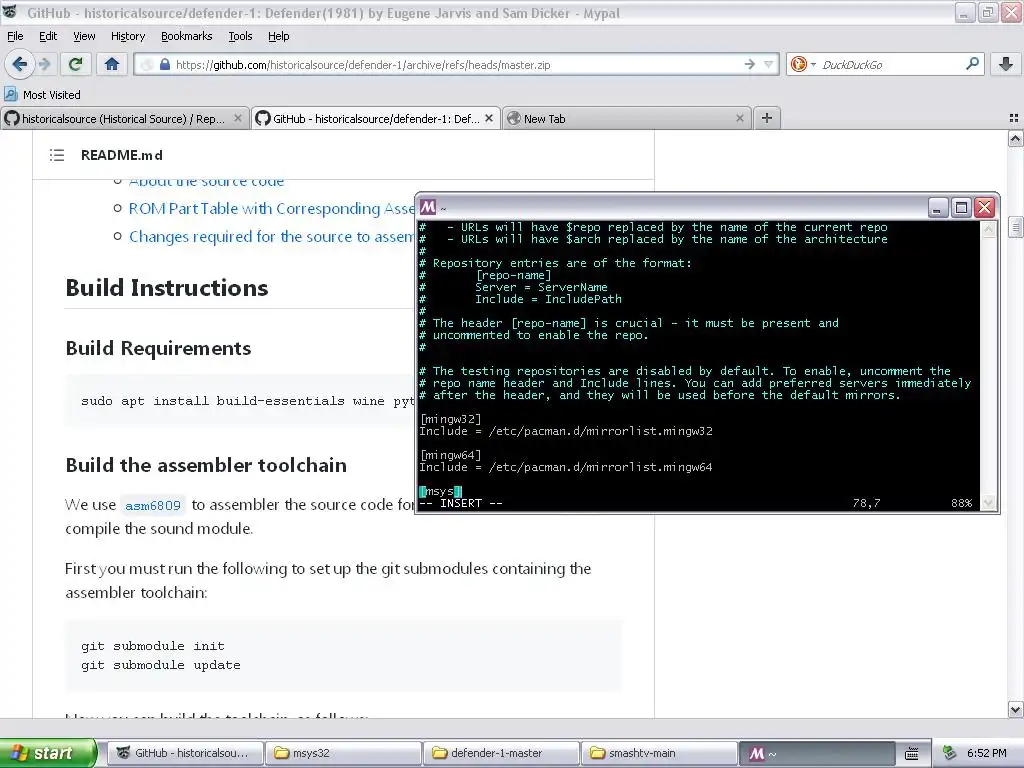
Task: Click the on-screen keyboard tray icon
Action: (912, 754)
